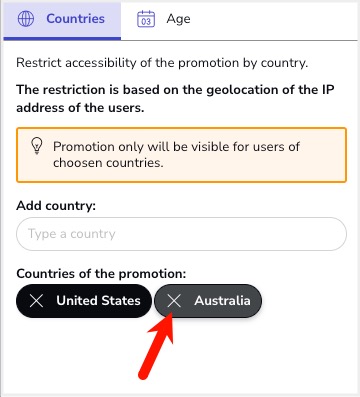The image size is (360, 397).
Task: Click the yellow promotion visibility tip box
Action: [181, 155]
